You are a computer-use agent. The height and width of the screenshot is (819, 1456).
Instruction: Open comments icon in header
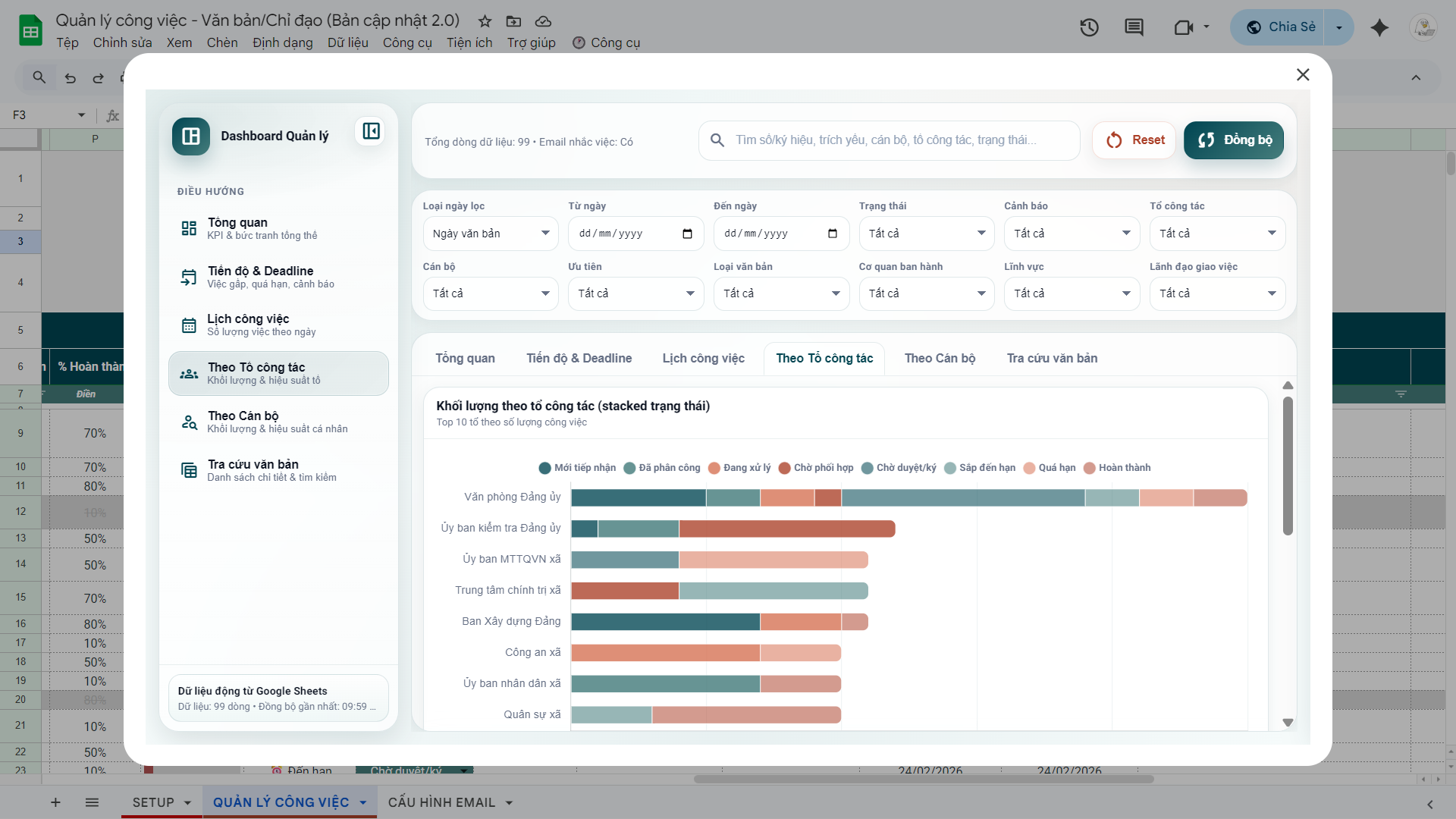pos(1134,28)
